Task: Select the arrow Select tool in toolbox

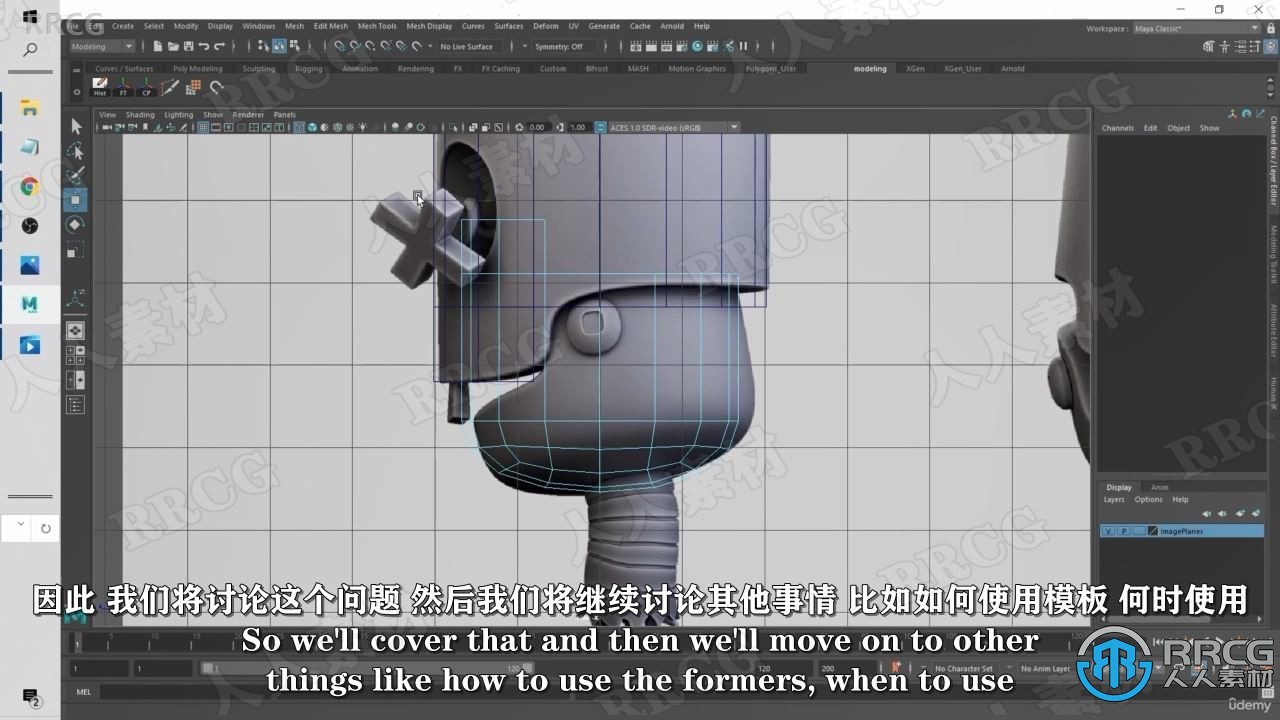Action: [75, 126]
